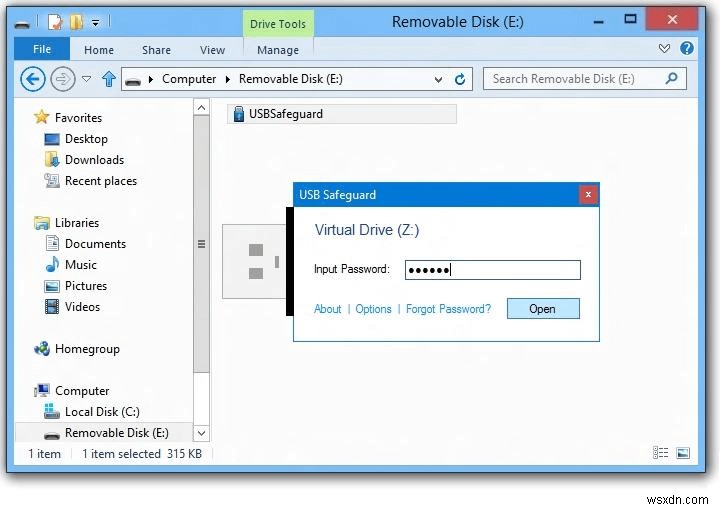The image size is (720, 510).
Task: Select Removable Disk (E:) breadcrumb
Action: (291, 79)
